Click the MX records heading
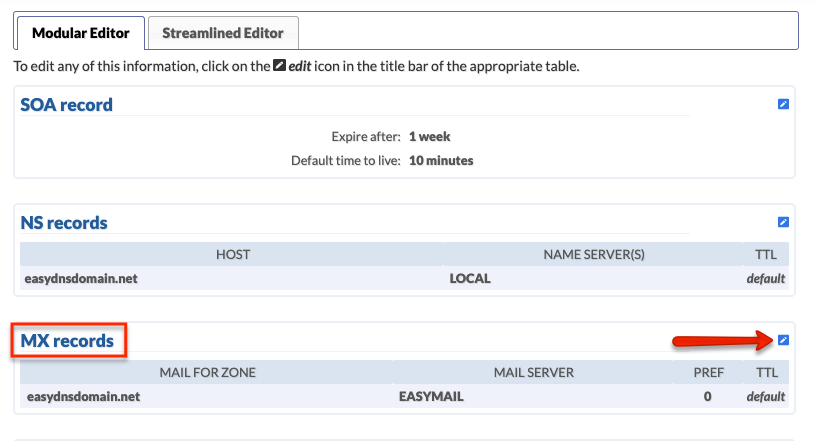 coord(67,340)
